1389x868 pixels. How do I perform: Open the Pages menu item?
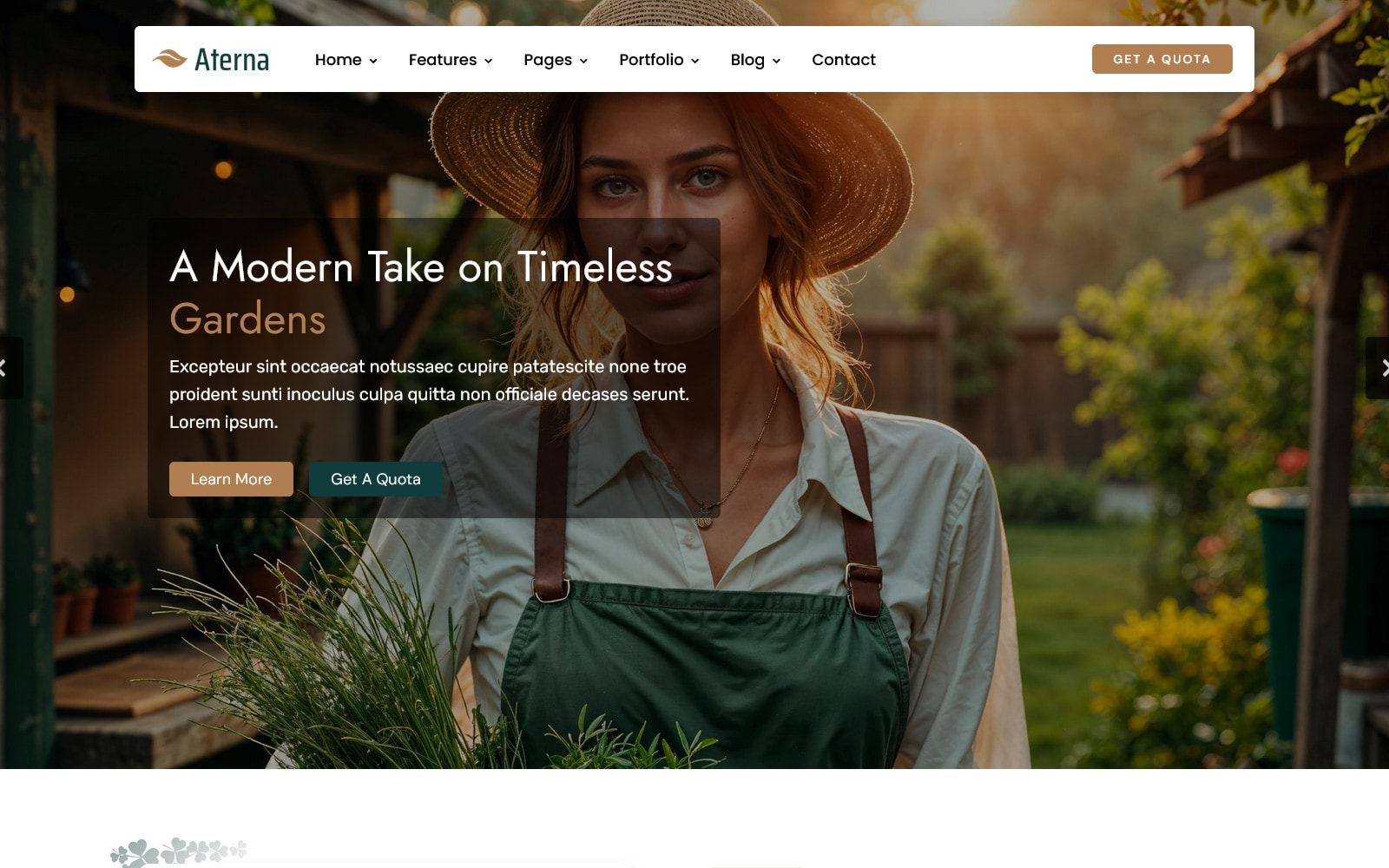(548, 60)
